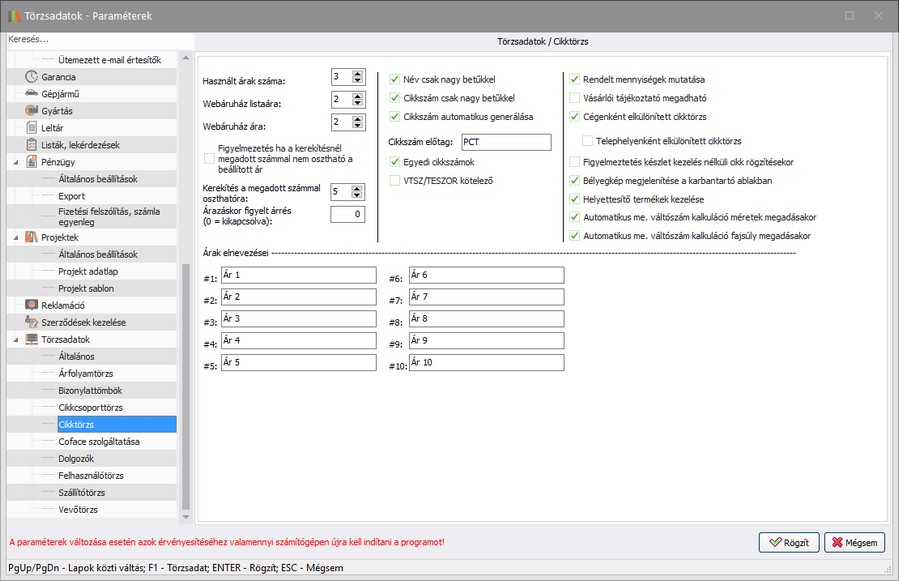Increase 'Használt árak száma' spinner up
Viewport: 899px width, 581px height.
pyautogui.click(x=358, y=73)
